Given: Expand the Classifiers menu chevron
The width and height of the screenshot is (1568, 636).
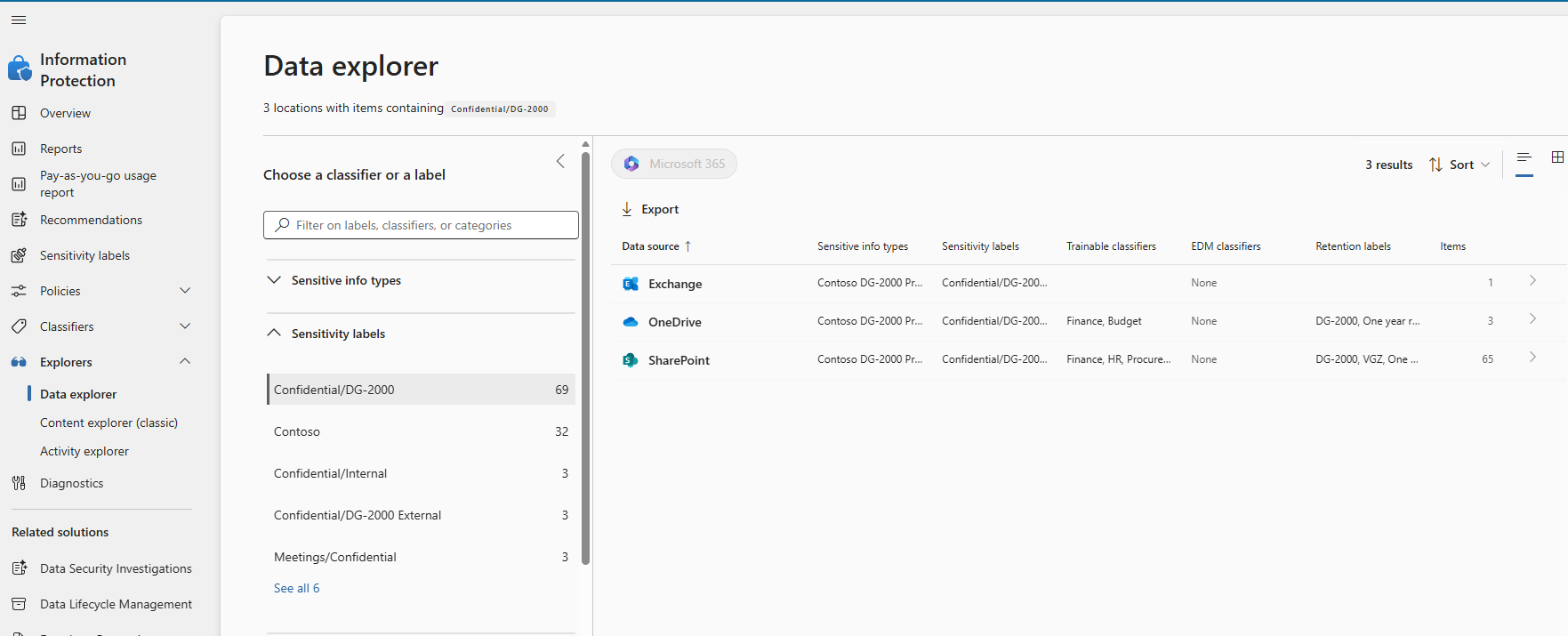Looking at the screenshot, I should tap(185, 326).
